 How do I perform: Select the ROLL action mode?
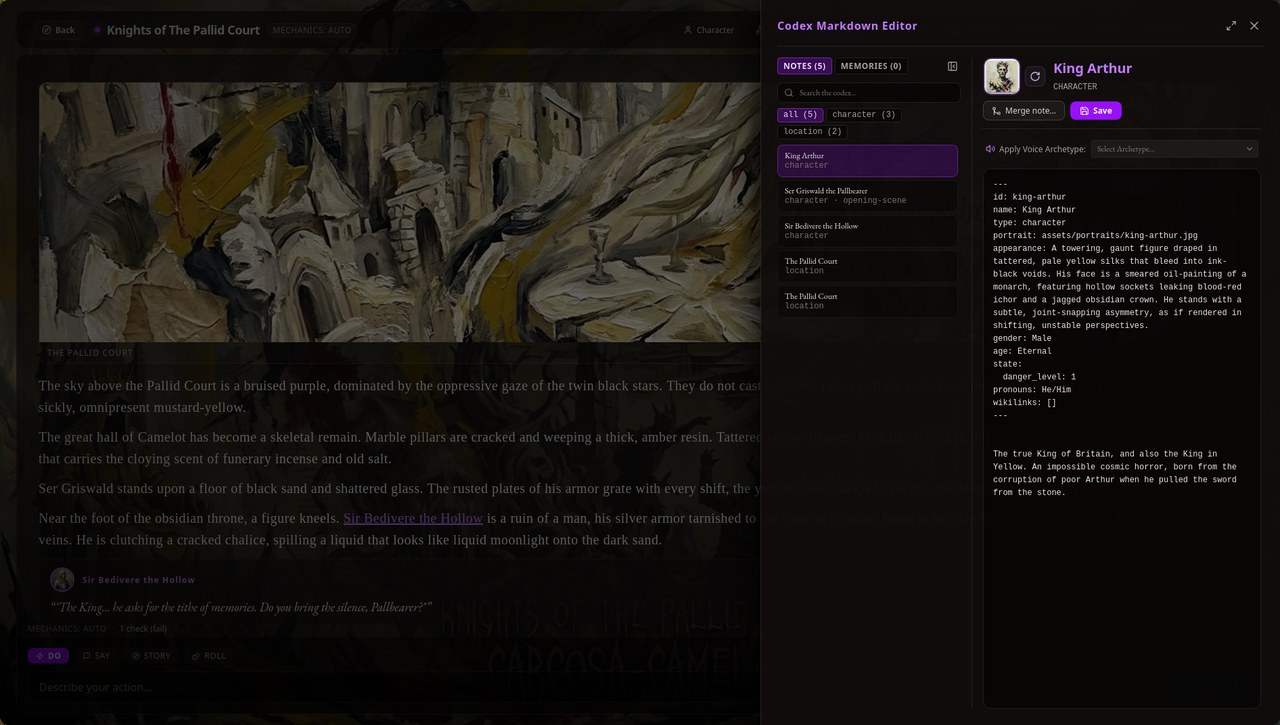(x=208, y=656)
